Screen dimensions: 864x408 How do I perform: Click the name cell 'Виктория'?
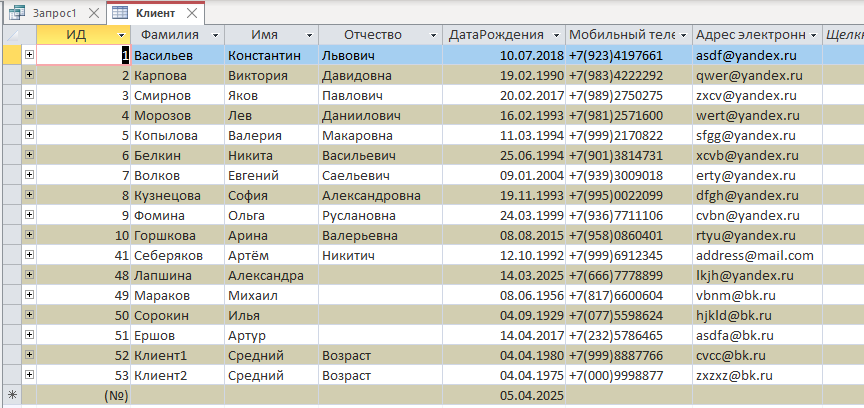coord(271,76)
